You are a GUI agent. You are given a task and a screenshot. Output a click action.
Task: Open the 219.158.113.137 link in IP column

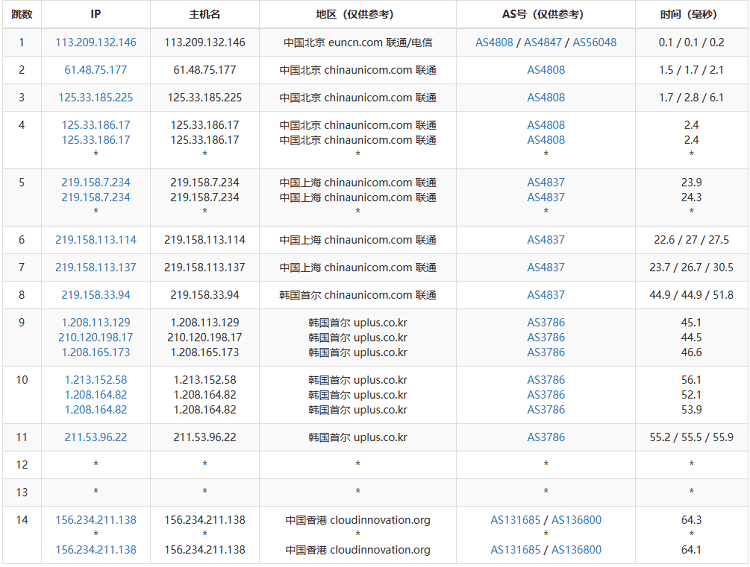point(96,267)
